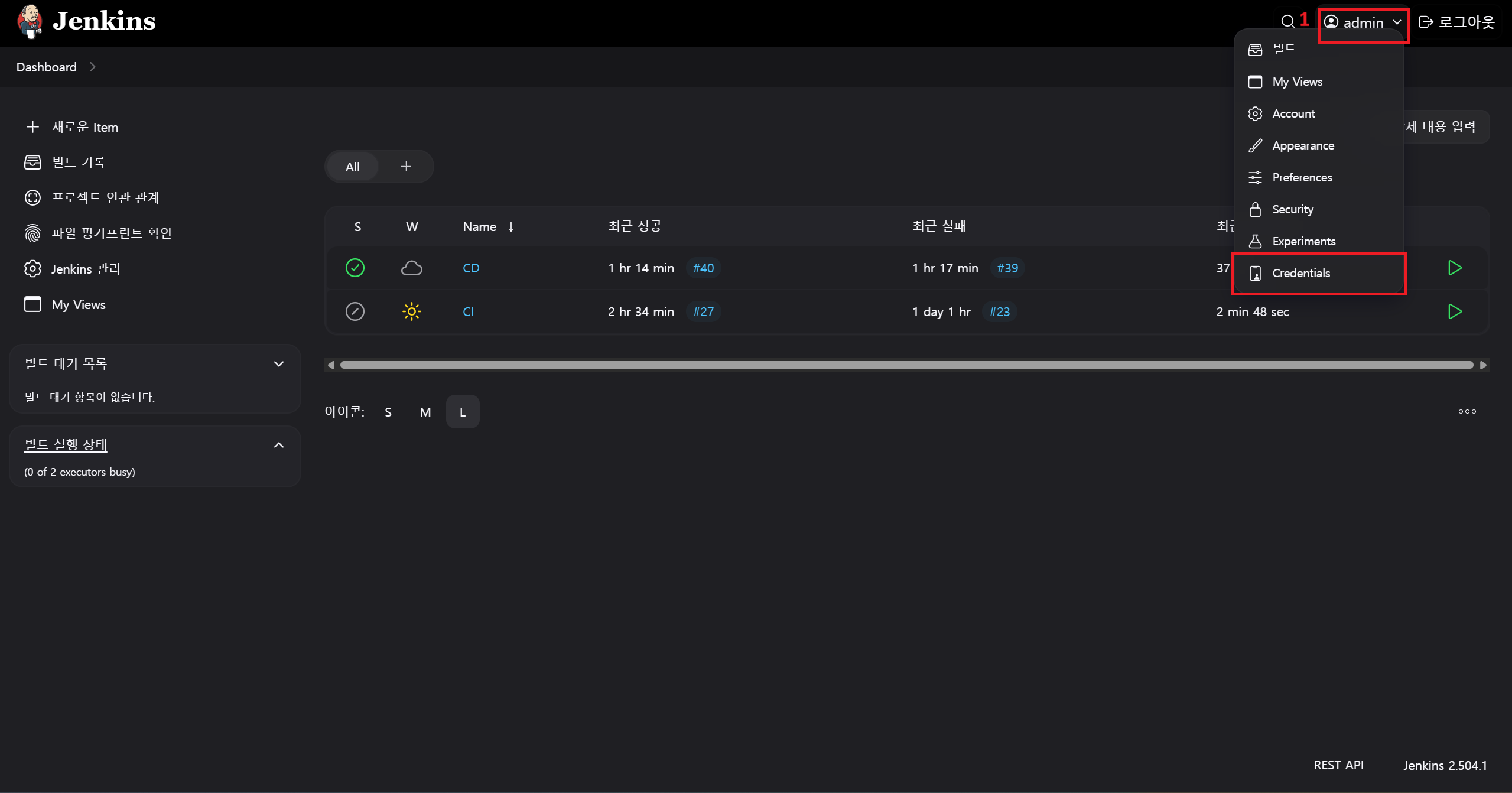Collapse the 빌드 실행 상태 panel

279,445
